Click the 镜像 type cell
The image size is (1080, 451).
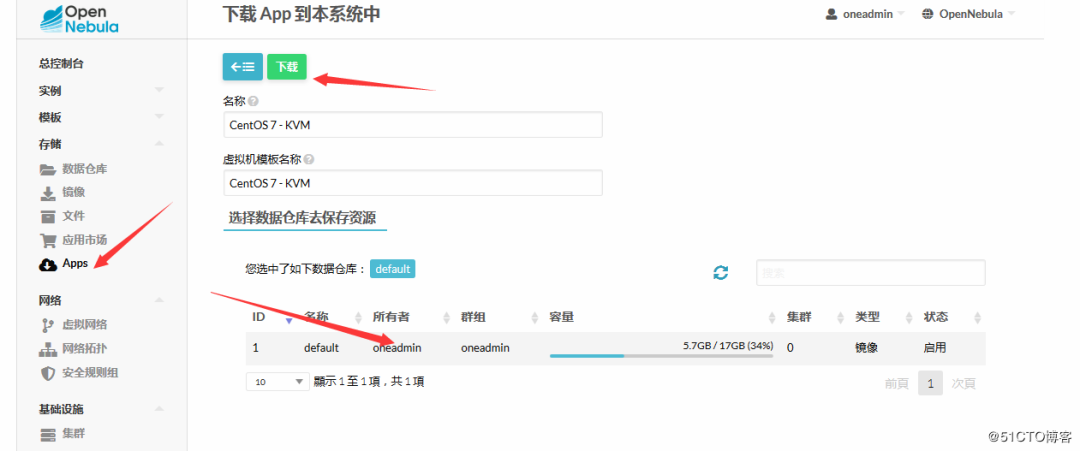coord(866,348)
